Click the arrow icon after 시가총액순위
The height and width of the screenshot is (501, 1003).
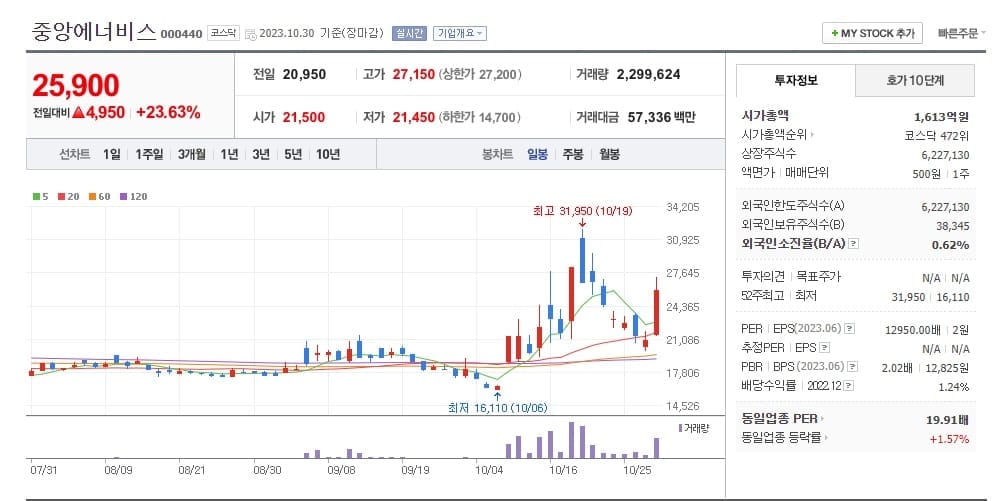[812, 135]
